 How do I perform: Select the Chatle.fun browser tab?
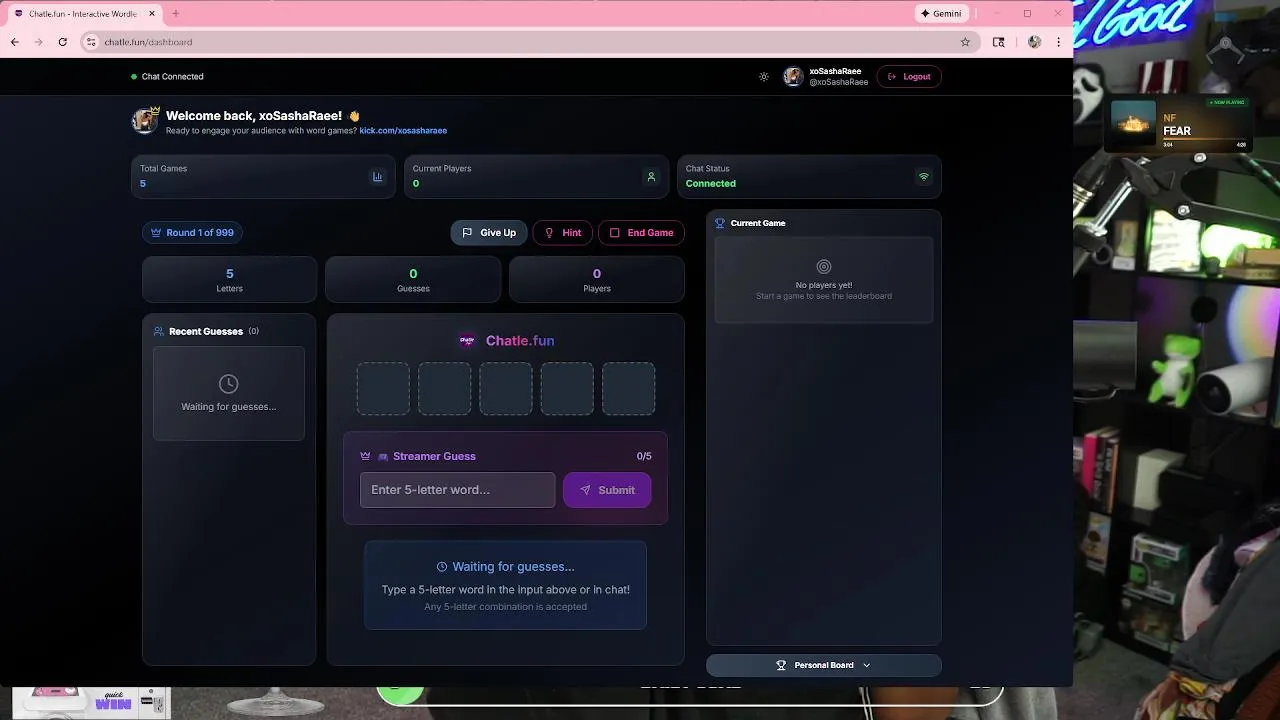(83, 14)
